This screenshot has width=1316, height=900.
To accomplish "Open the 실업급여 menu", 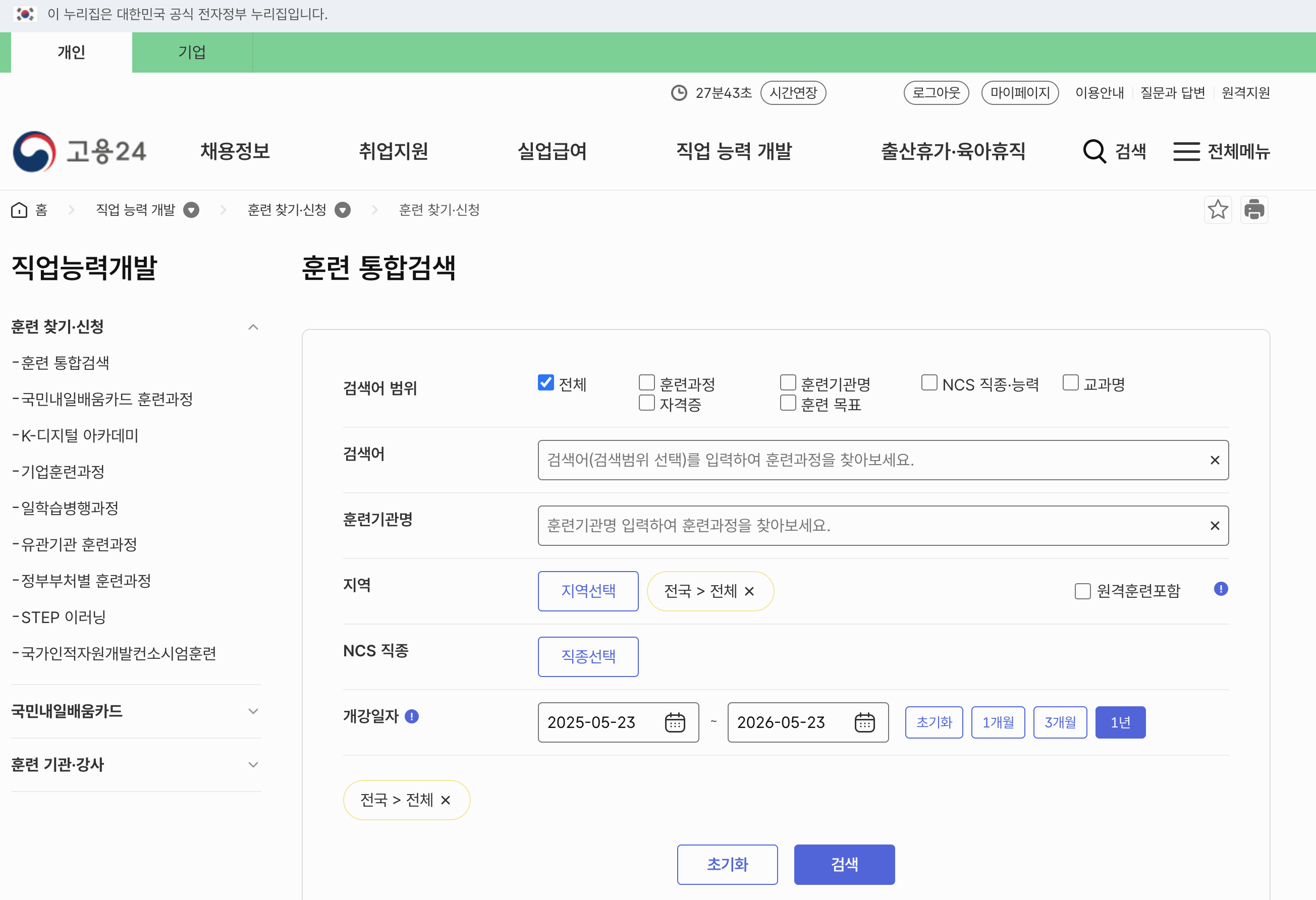I will [552, 151].
